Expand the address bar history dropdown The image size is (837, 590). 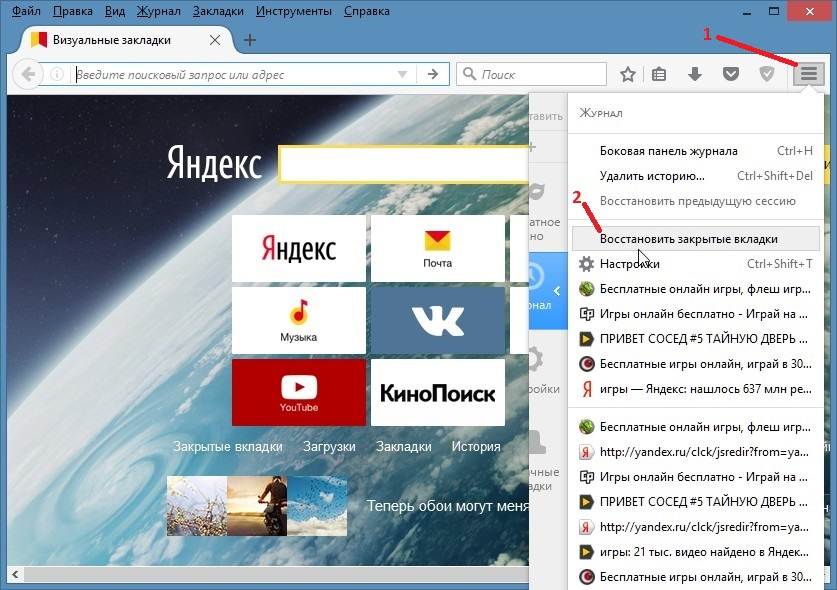tap(402, 74)
